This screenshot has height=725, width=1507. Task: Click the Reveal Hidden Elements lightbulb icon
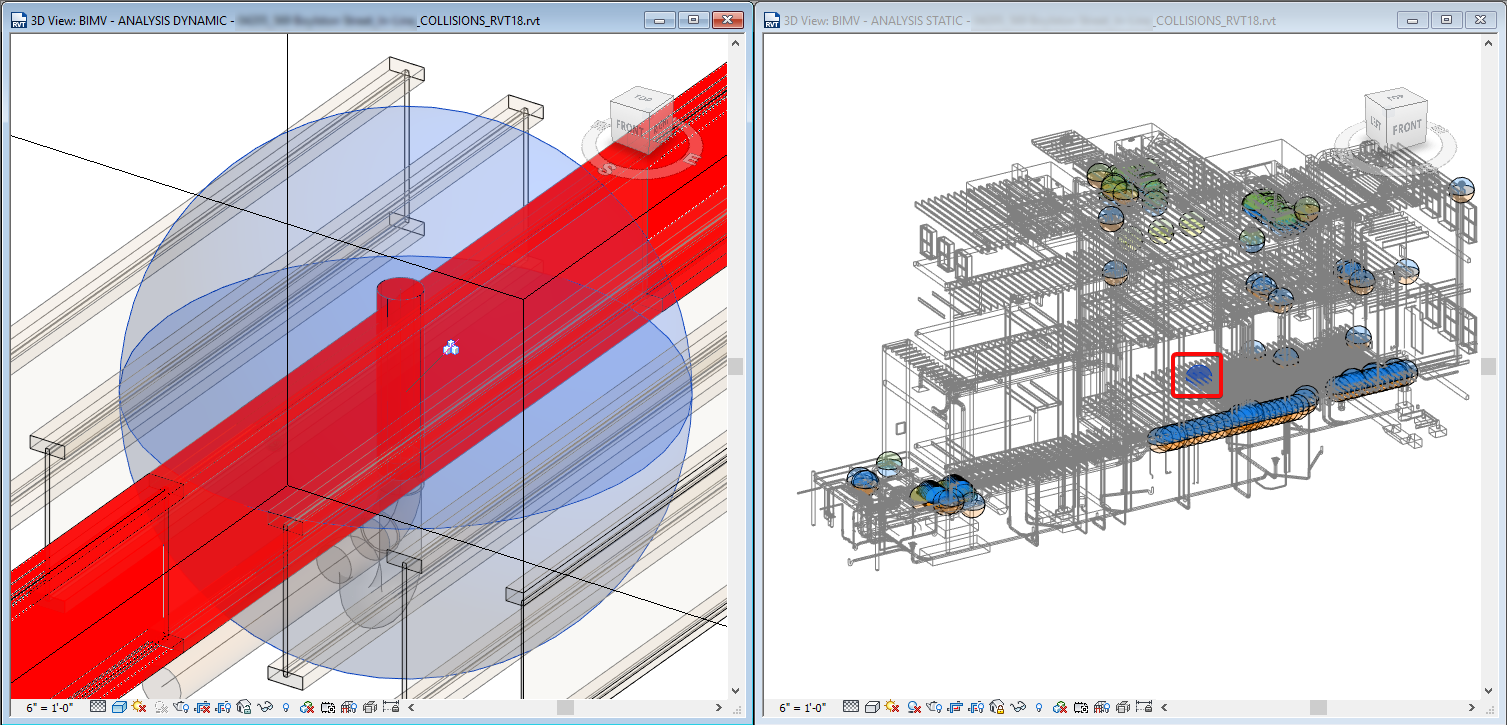pyautogui.click(x=287, y=706)
